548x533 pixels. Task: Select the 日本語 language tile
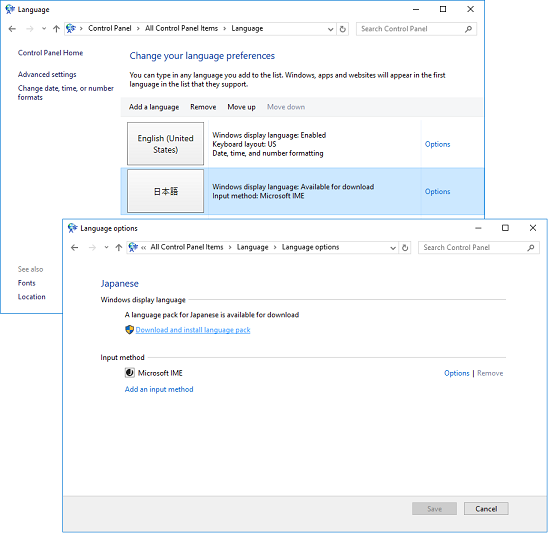[x=165, y=191]
